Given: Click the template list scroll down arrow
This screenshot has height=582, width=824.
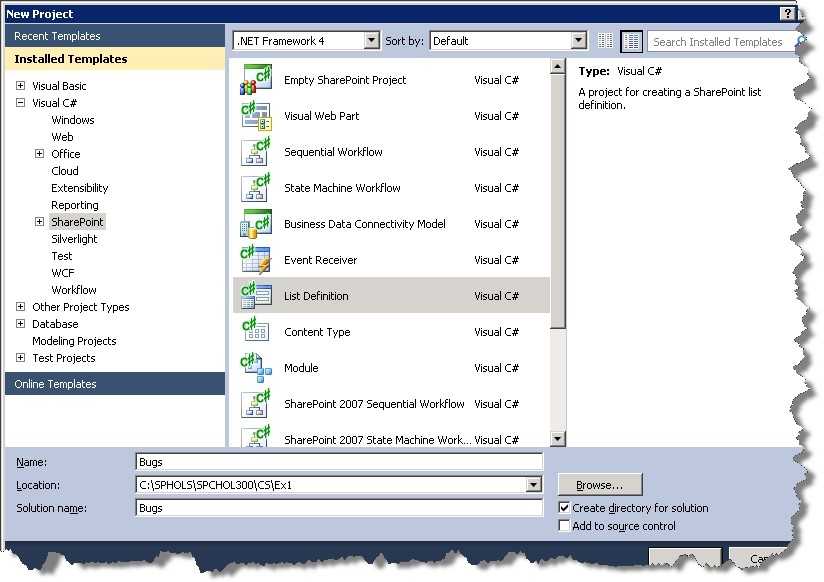Looking at the screenshot, I should 557,438.
